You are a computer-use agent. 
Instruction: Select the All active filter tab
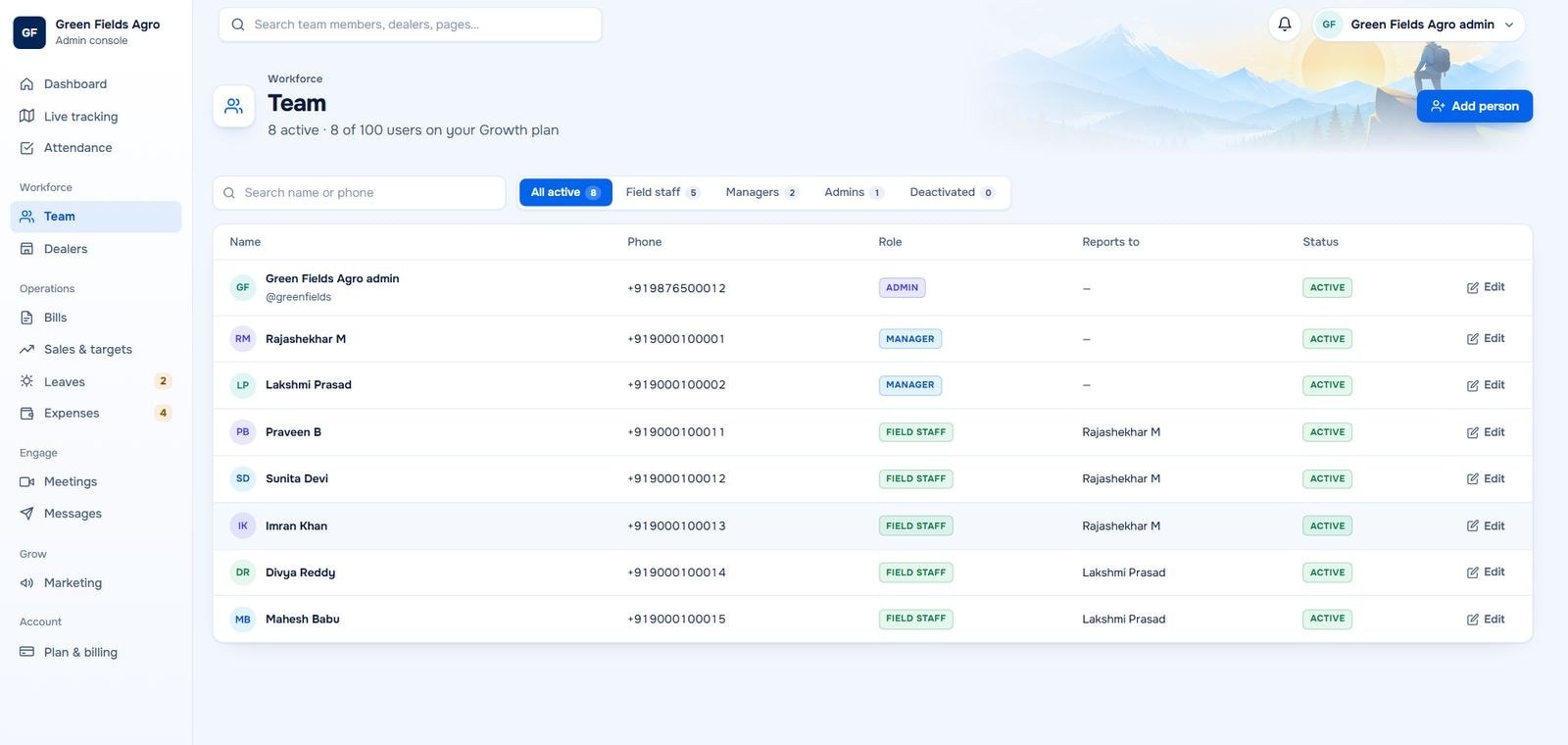(x=565, y=192)
